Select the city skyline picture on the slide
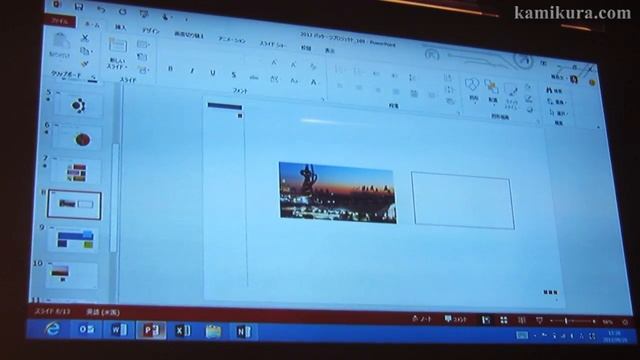This screenshot has width=640, height=360. pyautogui.click(x=338, y=192)
